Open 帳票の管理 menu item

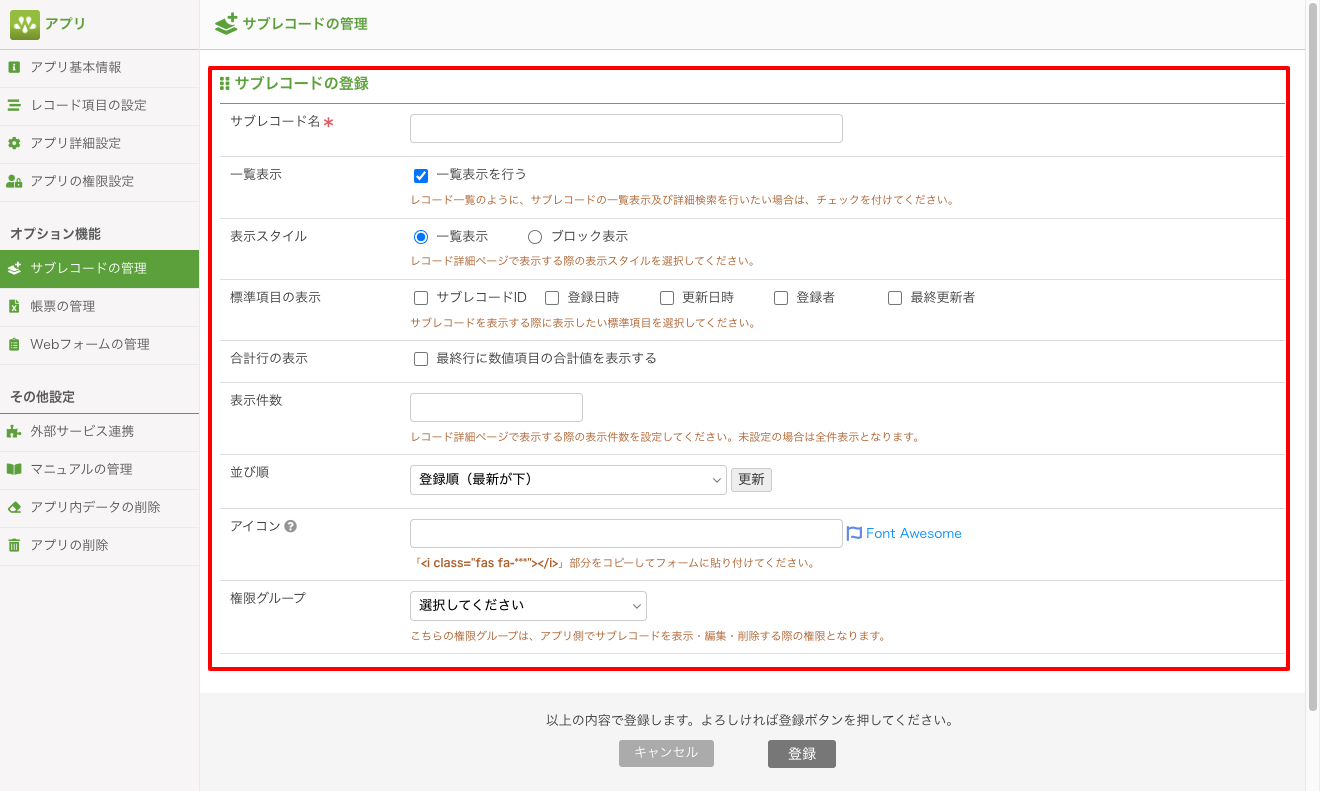click(x=99, y=306)
